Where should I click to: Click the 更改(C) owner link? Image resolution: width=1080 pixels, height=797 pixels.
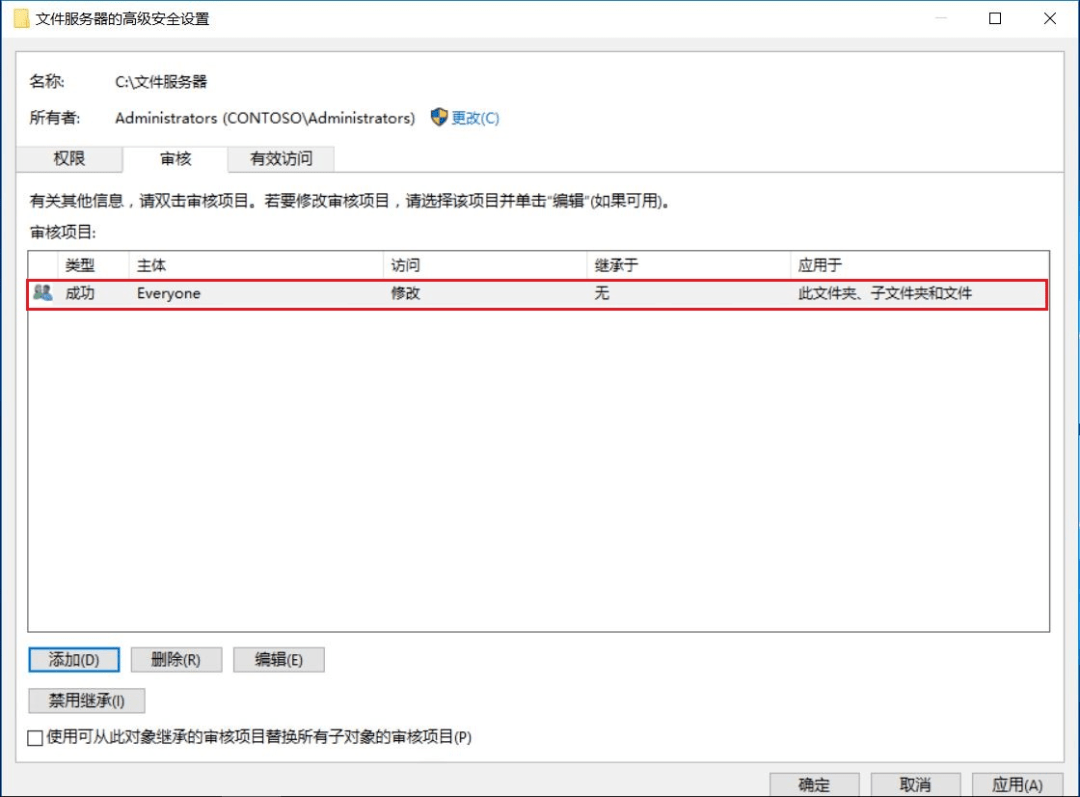point(475,118)
